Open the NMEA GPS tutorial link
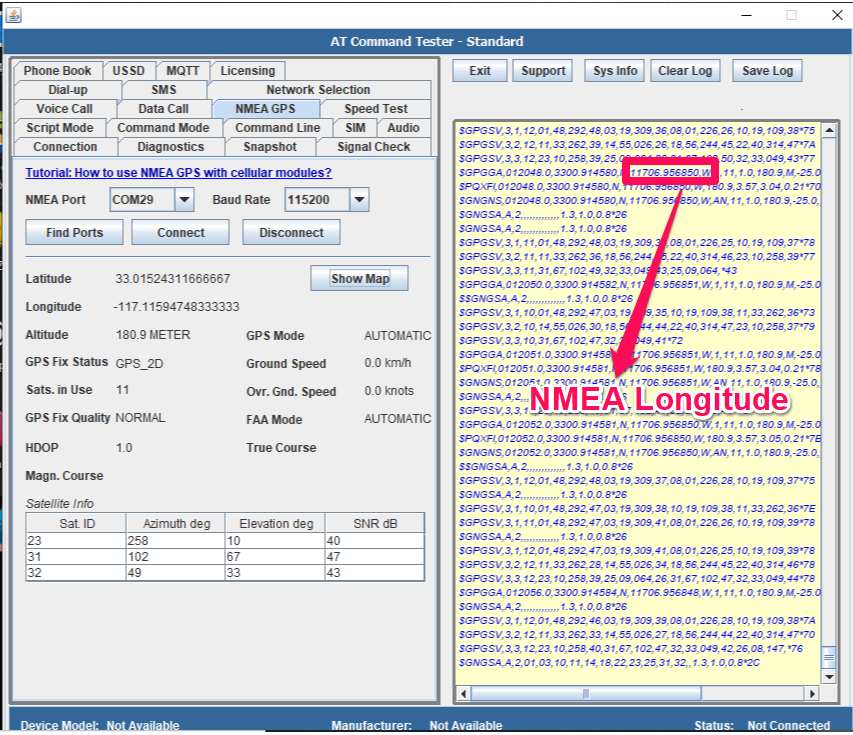This screenshot has width=853, height=735. [178, 173]
